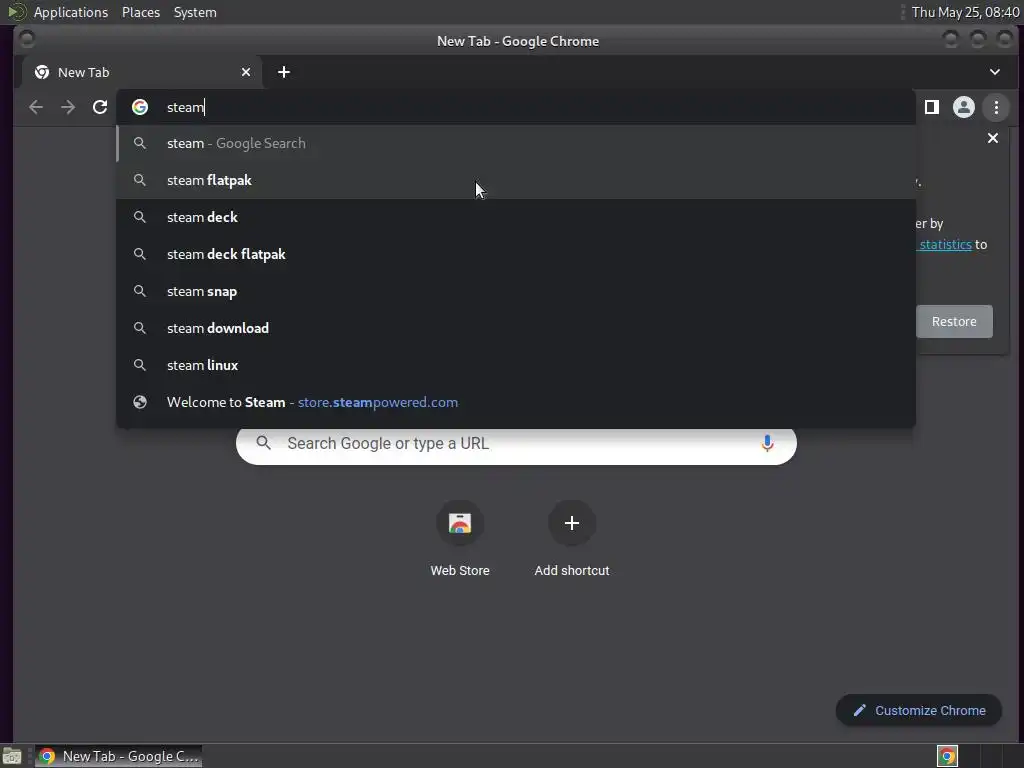Open a new tab with plus icon
The width and height of the screenshot is (1024, 768).
[x=283, y=72]
